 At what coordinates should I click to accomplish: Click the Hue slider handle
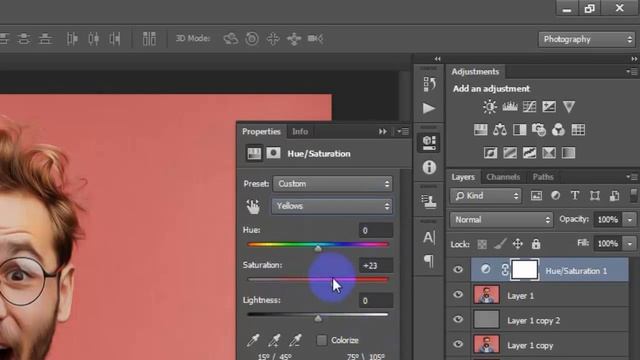click(318, 248)
